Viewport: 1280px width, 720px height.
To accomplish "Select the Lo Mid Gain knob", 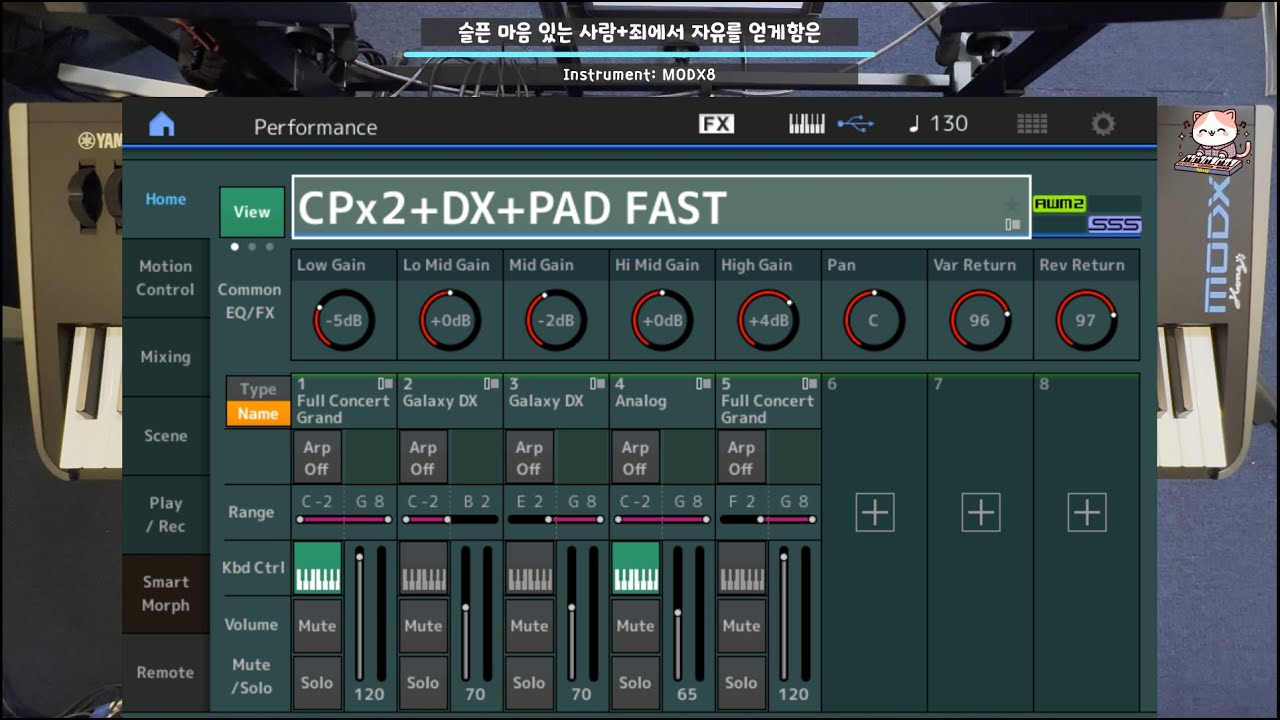I will 450,320.
